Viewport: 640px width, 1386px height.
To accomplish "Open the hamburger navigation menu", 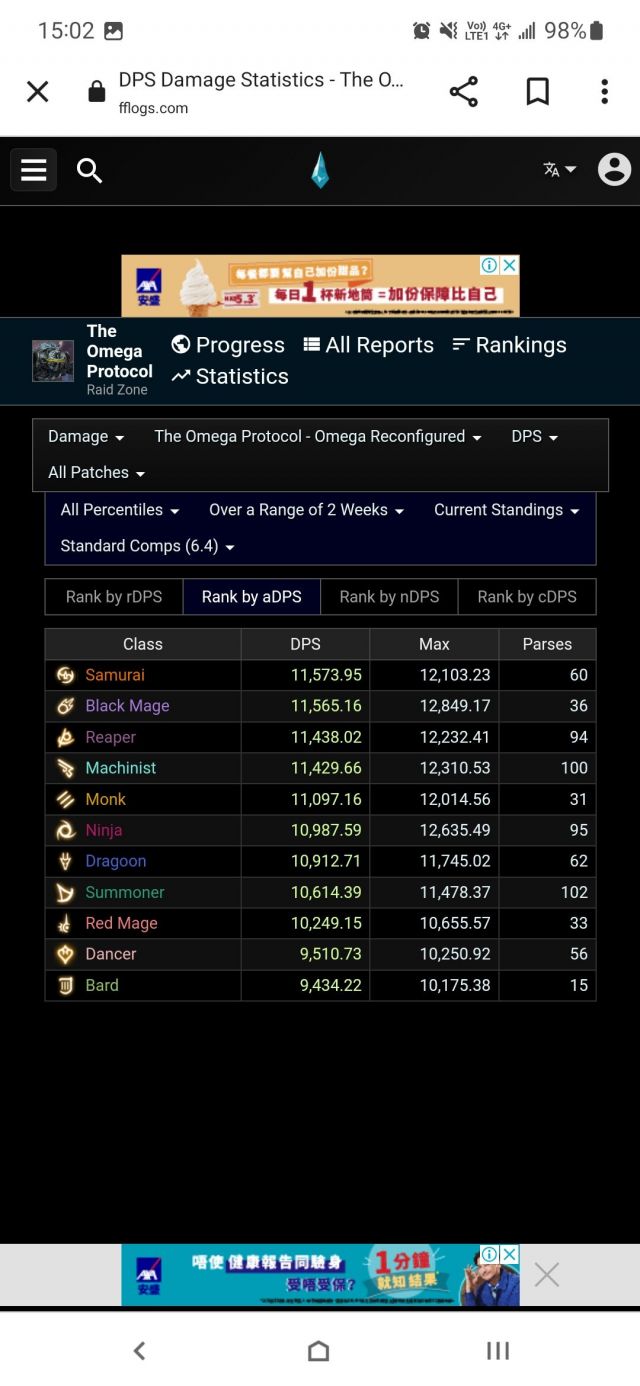I will click(x=34, y=170).
